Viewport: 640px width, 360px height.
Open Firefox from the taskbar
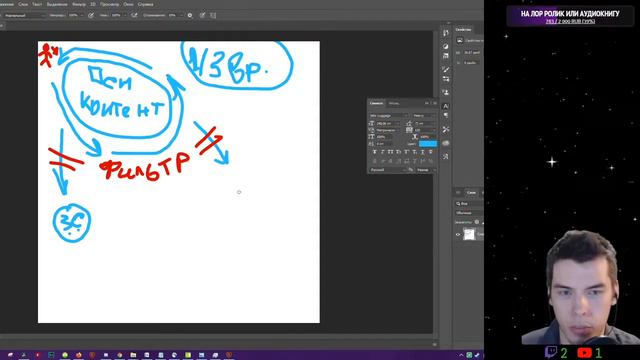[x=79, y=355]
